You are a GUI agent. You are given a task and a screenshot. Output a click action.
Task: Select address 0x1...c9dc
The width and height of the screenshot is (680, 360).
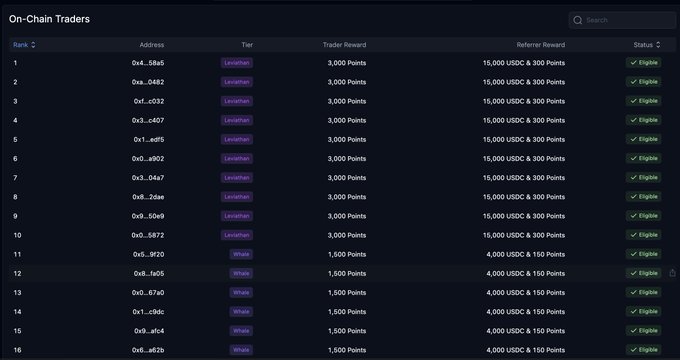tap(148, 311)
